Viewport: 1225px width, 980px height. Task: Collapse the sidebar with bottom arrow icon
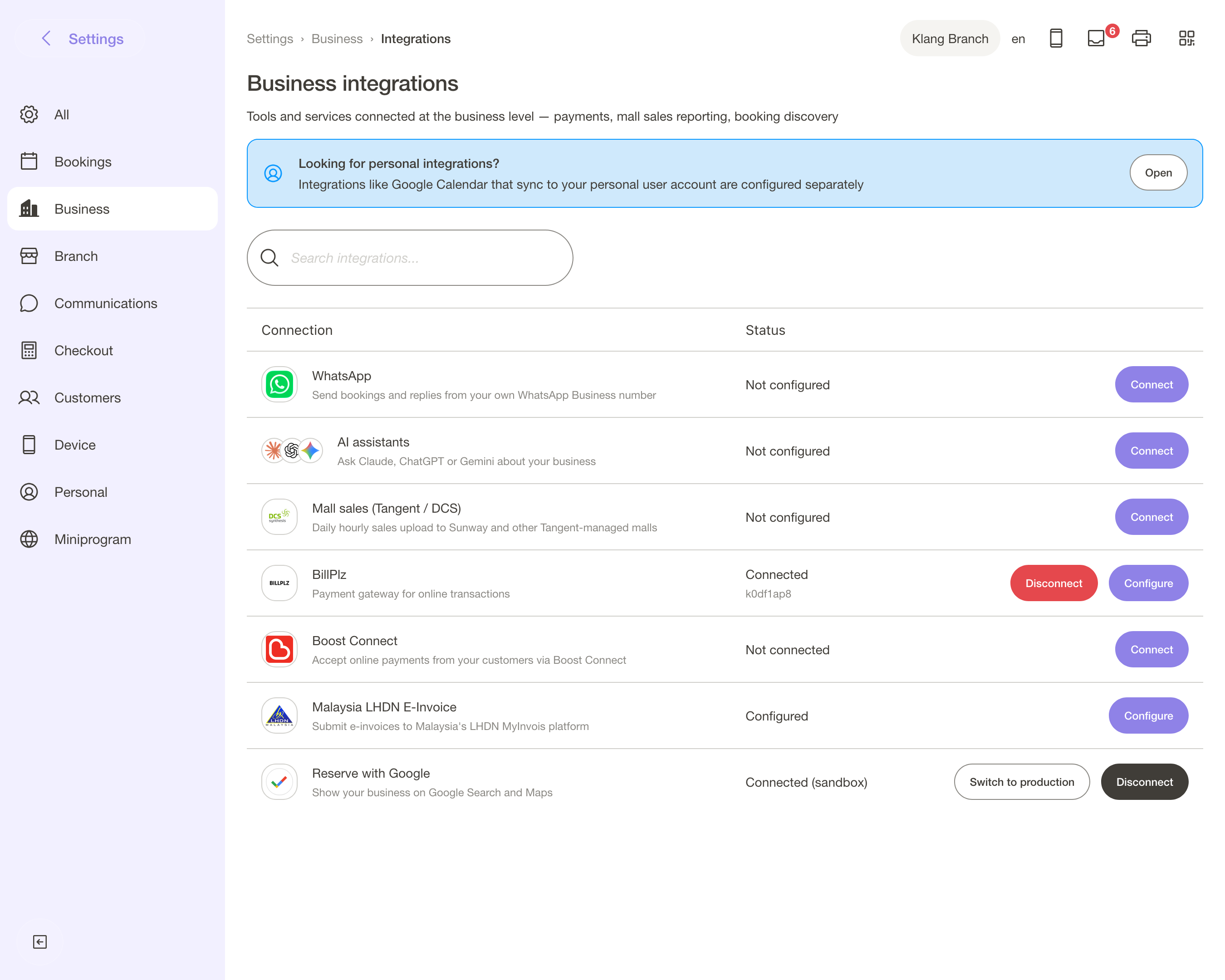pyautogui.click(x=40, y=942)
